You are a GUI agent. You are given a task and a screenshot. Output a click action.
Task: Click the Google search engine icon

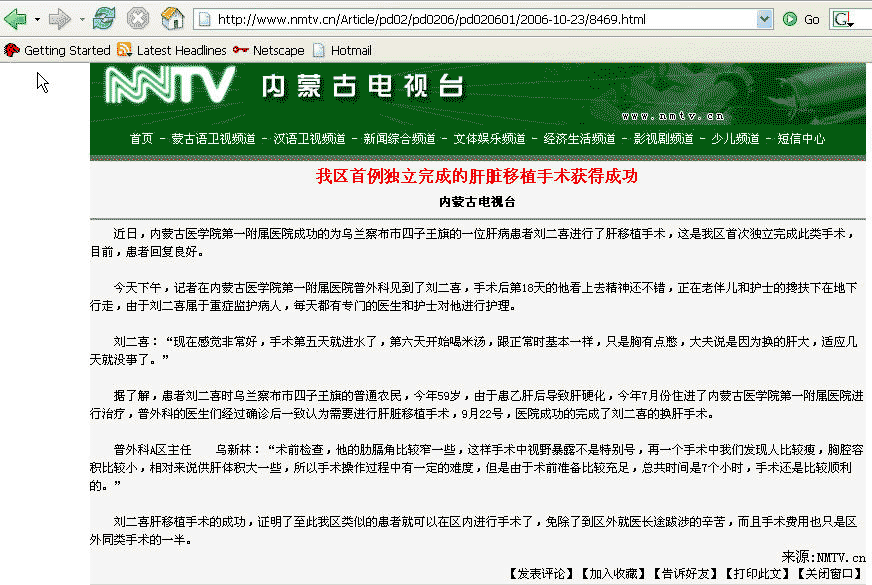841,19
